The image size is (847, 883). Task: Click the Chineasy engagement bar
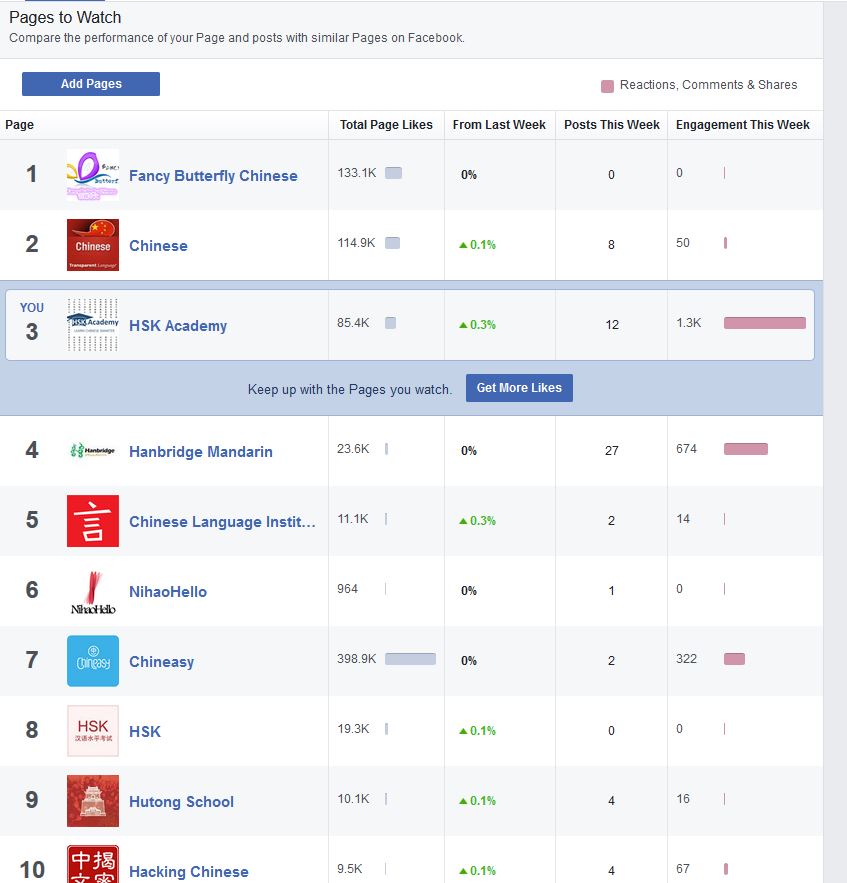[x=734, y=659]
